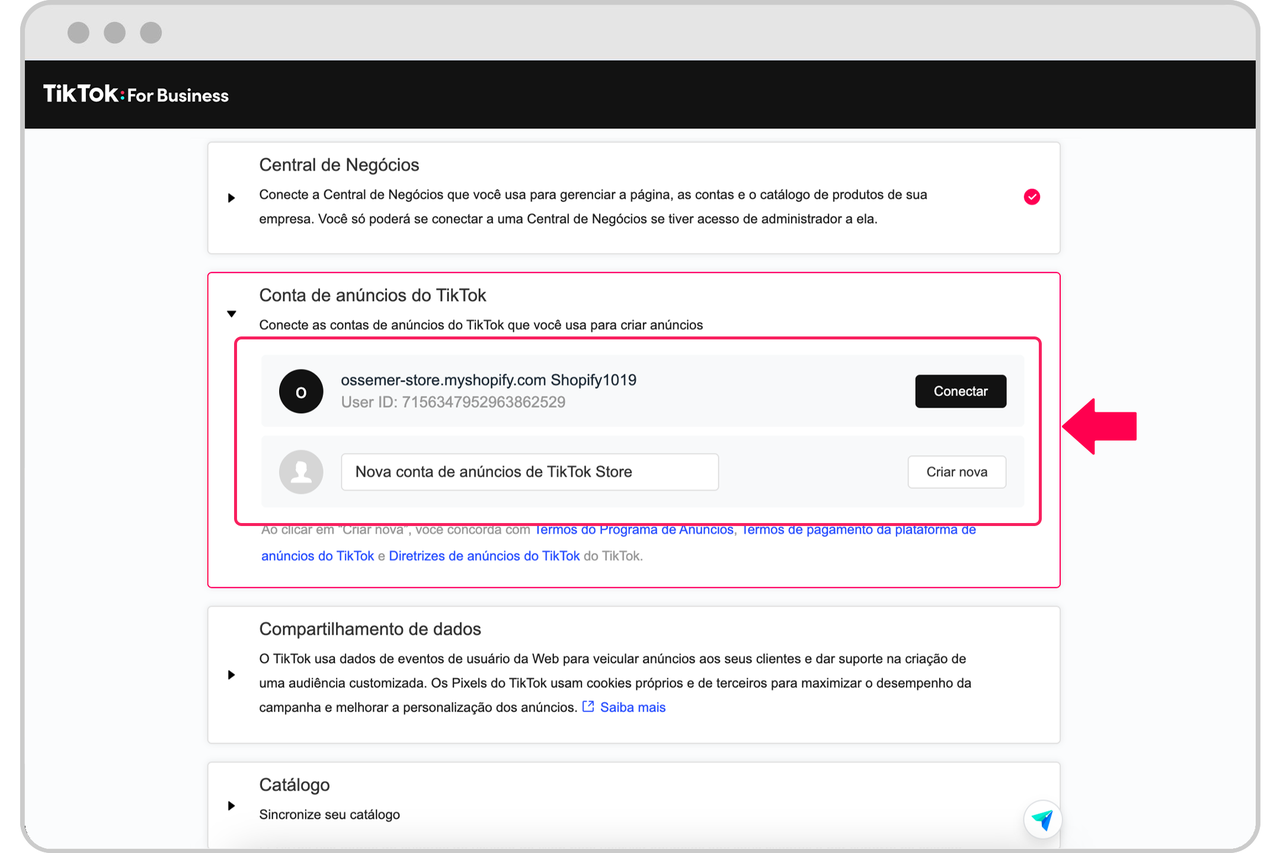The width and height of the screenshot is (1280, 853).
Task: Click Conectar for ossemer-store account
Action: click(961, 391)
